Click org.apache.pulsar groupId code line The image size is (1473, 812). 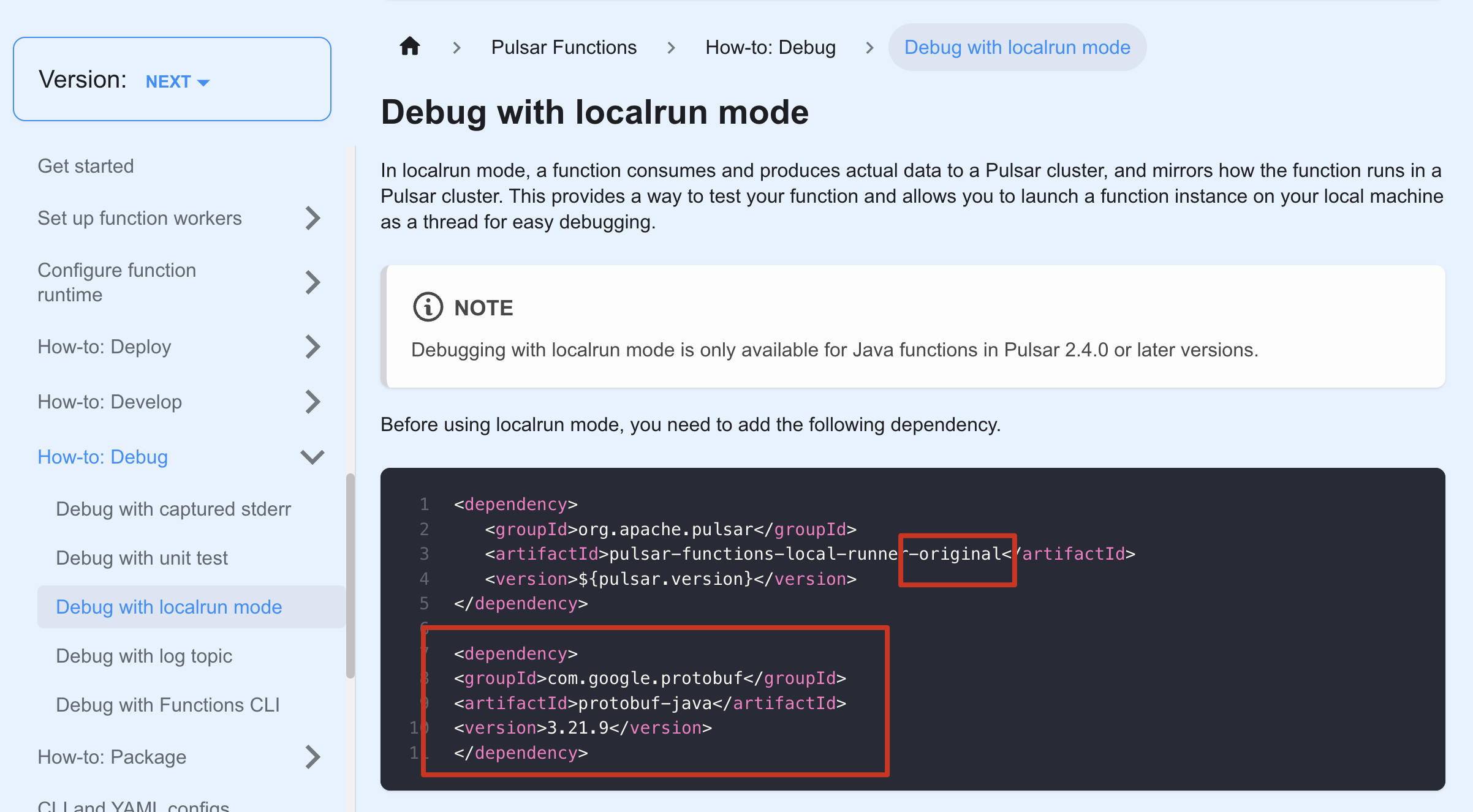tap(670, 529)
